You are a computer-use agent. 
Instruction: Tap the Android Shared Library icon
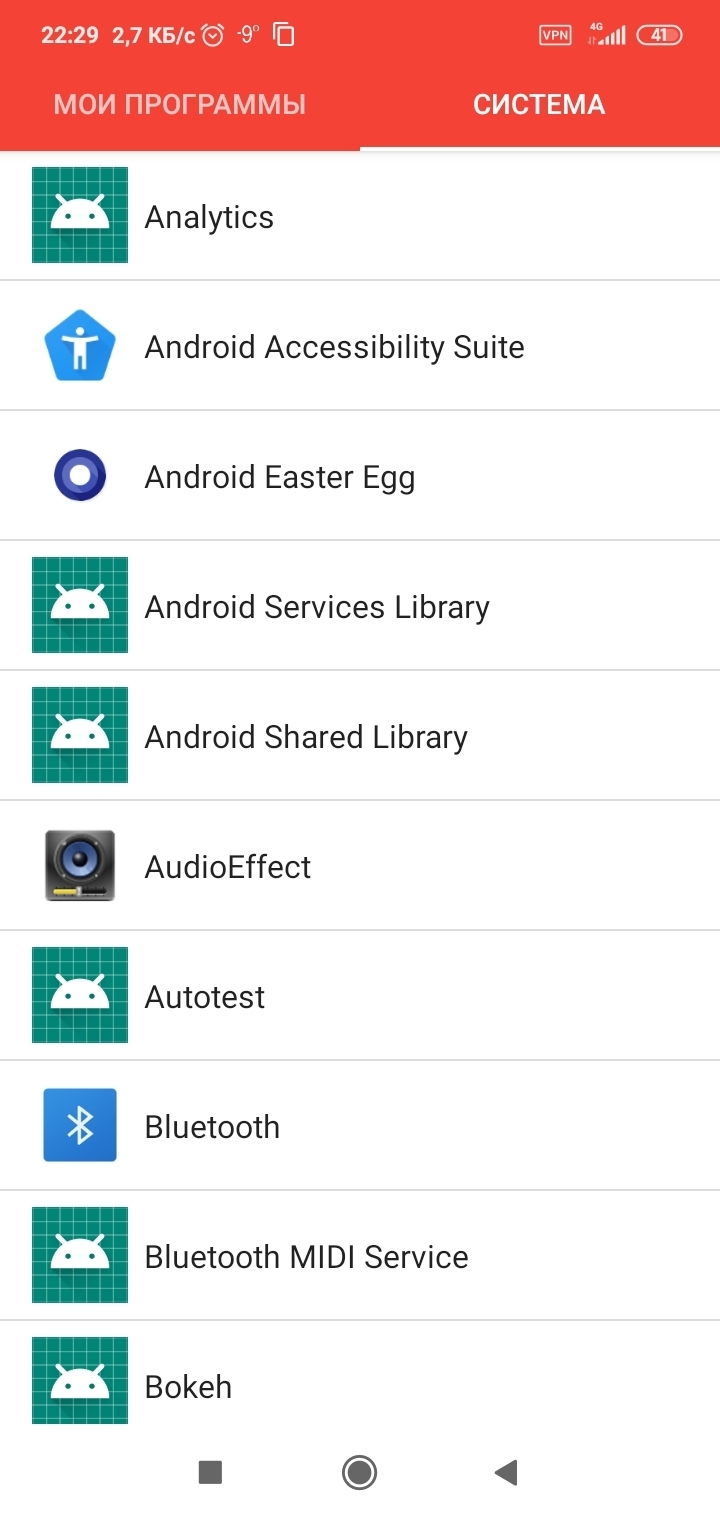pos(80,735)
